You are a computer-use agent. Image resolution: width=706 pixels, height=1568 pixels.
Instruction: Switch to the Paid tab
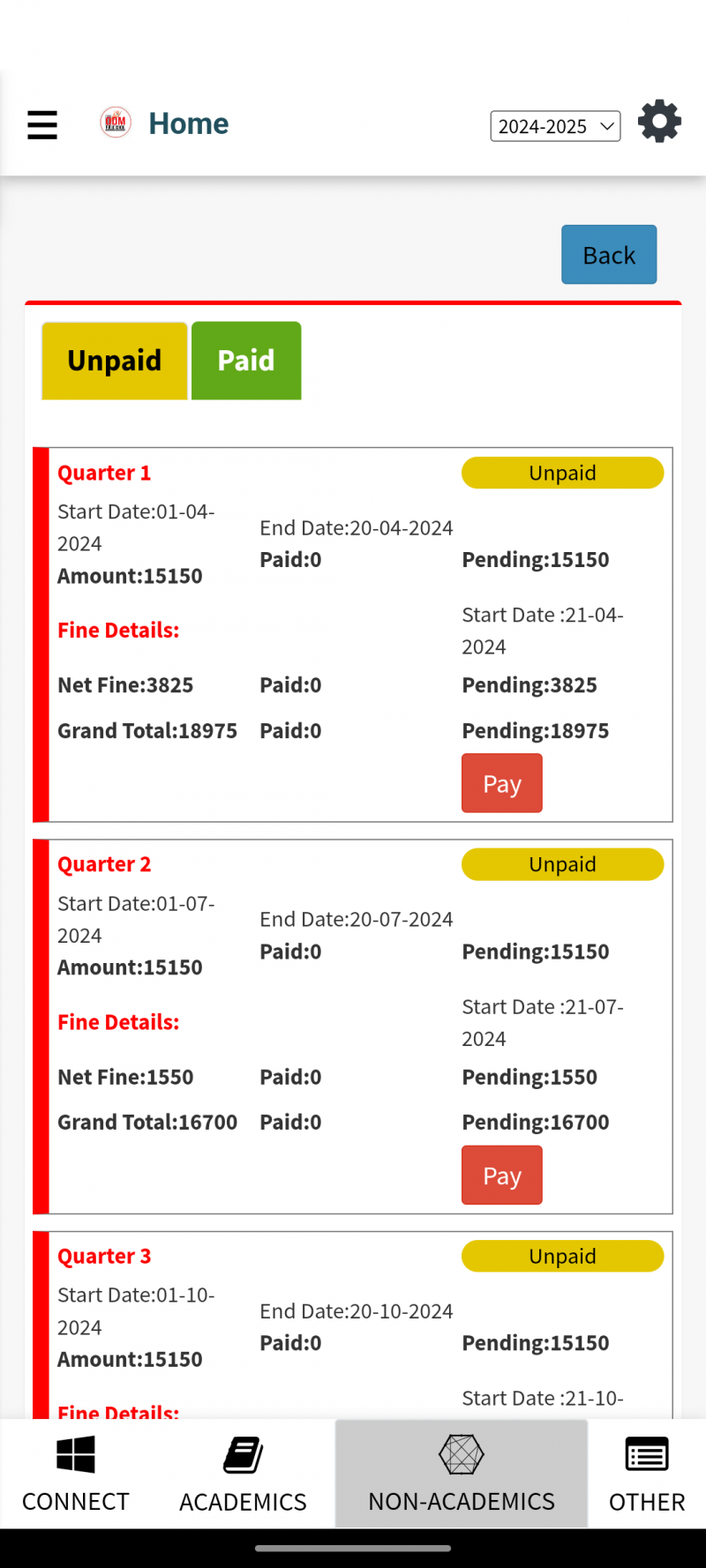pos(246,361)
